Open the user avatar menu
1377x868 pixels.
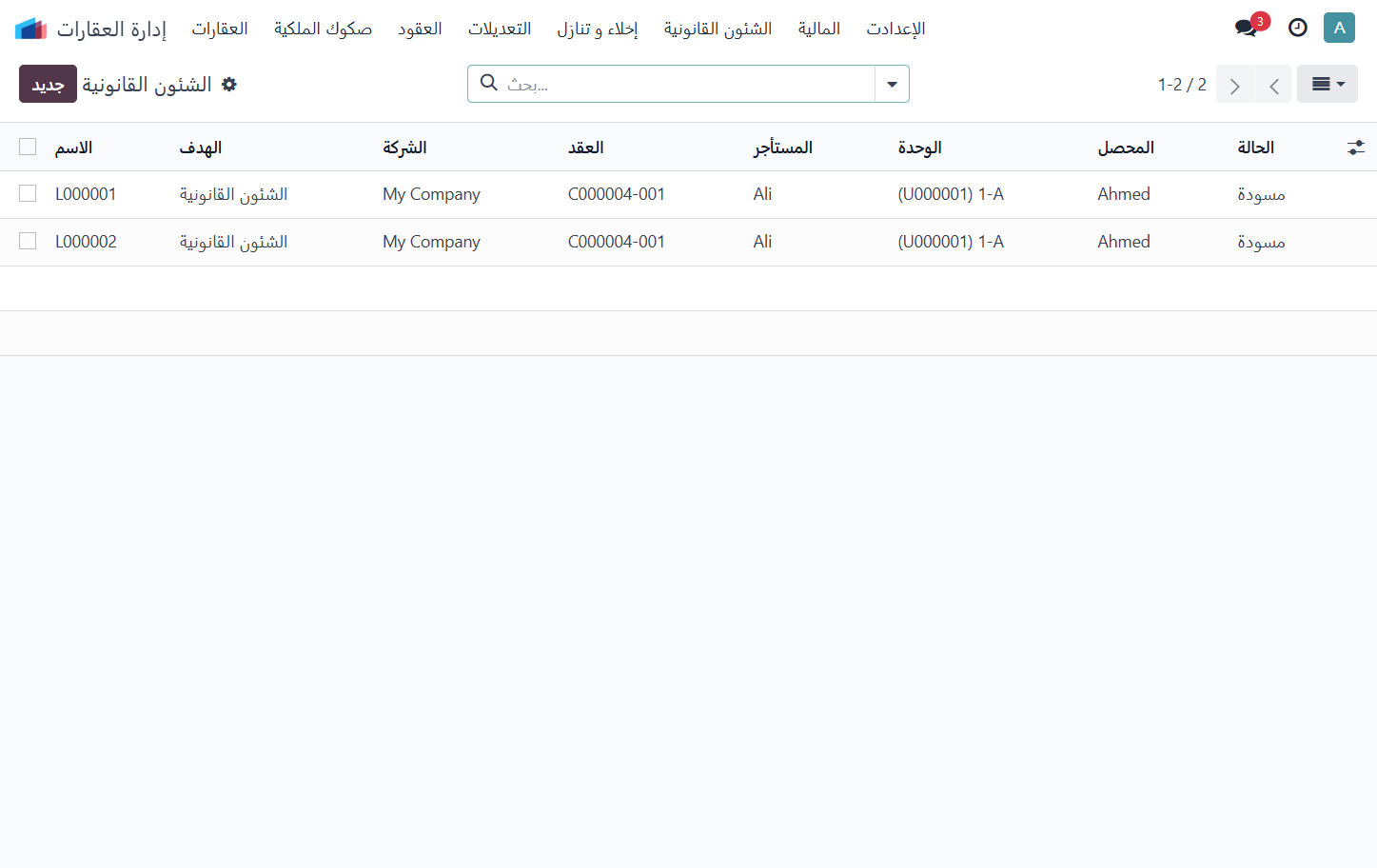pos(1339,28)
